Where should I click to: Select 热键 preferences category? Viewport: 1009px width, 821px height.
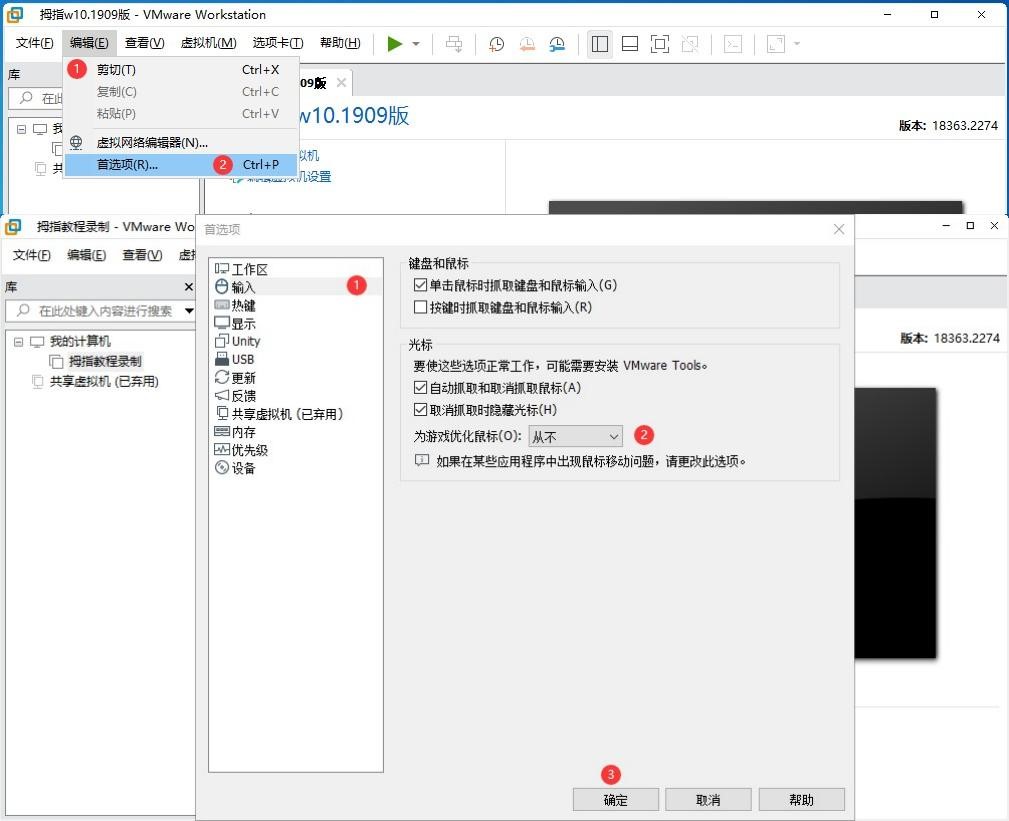243,305
